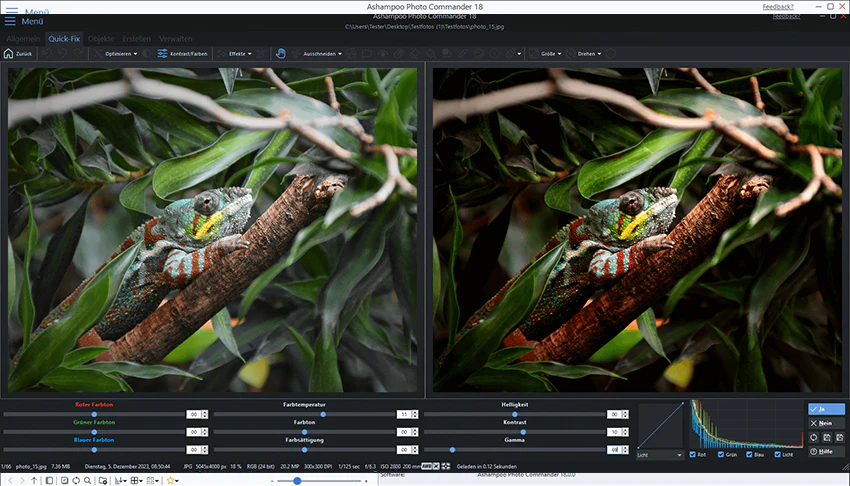This screenshot has height=486, width=850.
Task: Click the Farbtemperatur value input field
Action: (x=404, y=414)
